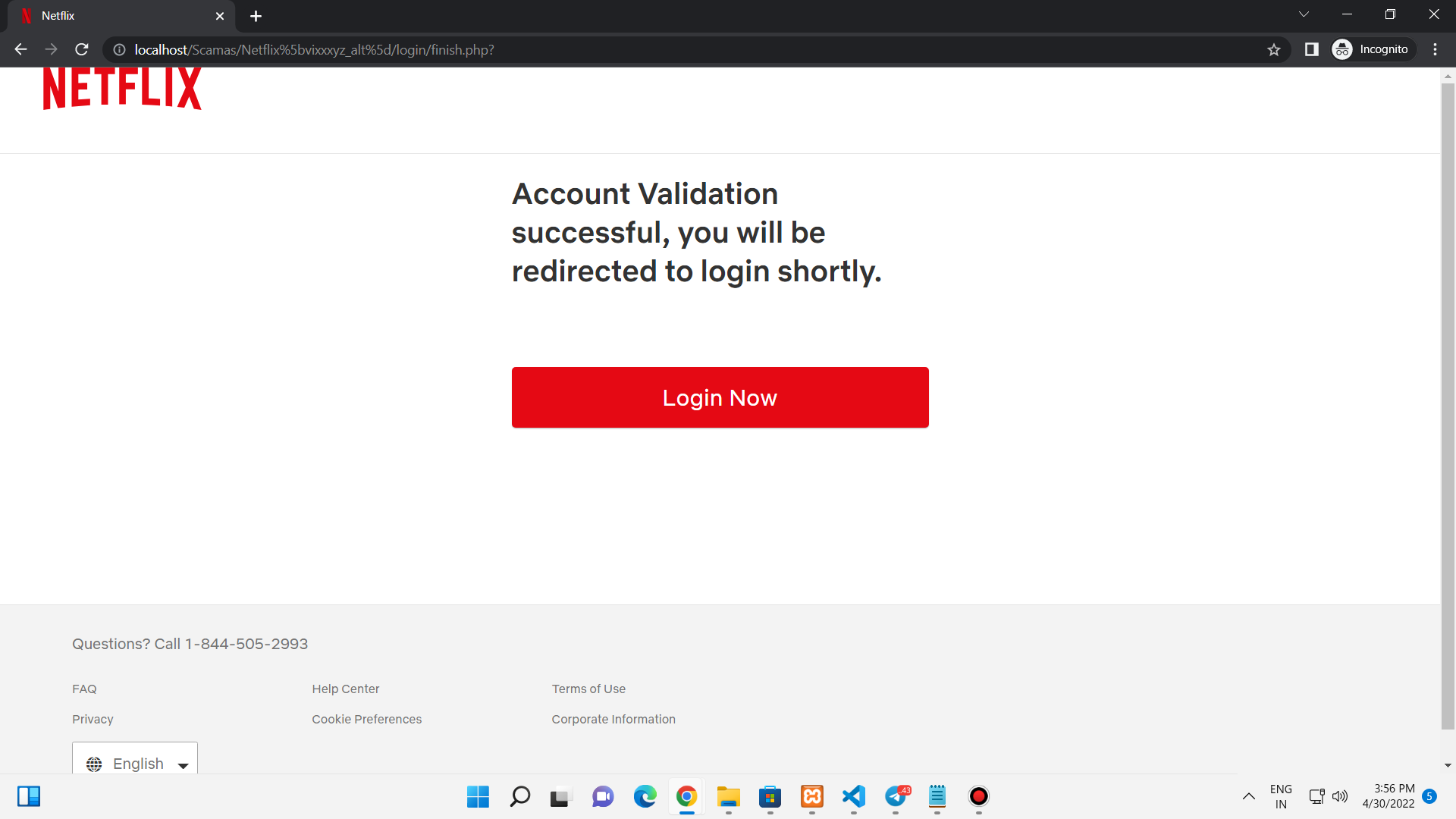Viewport: 1456px width, 819px height.
Task: Open the Notepad taskbar icon
Action: 937,796
